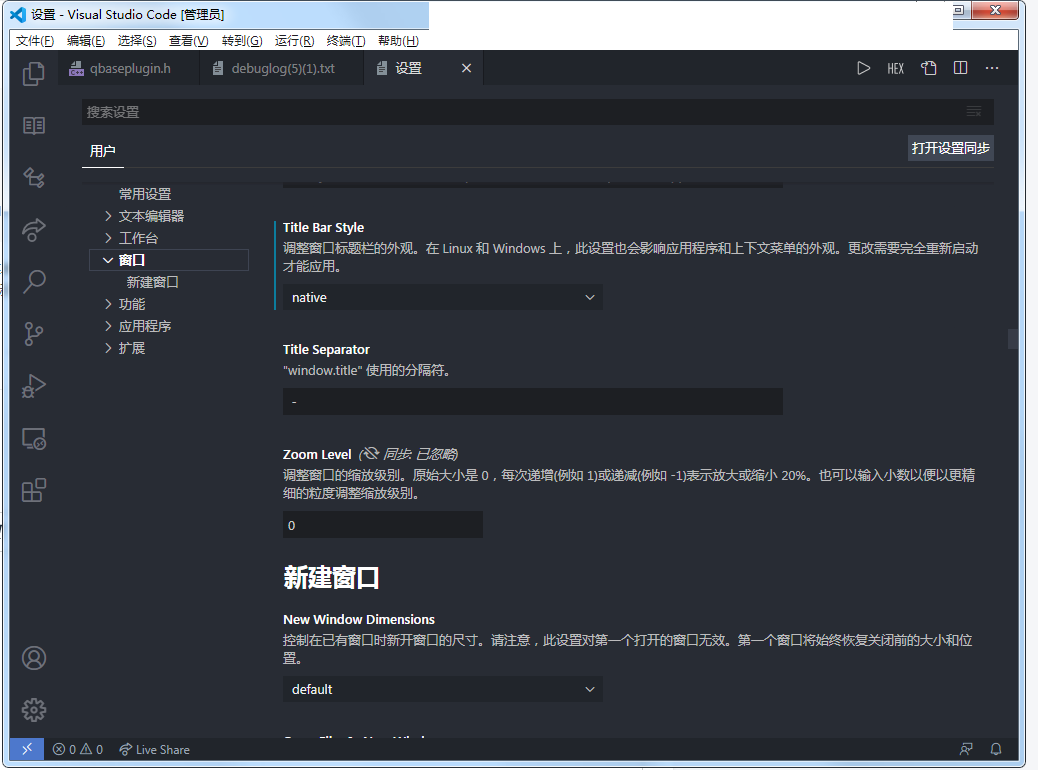
Task: Click the remote window indicator in status bar
Action: [27, 749]
